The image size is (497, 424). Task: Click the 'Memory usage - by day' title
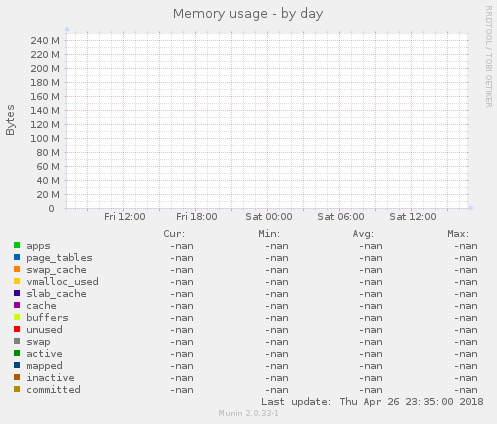[248, 14]
